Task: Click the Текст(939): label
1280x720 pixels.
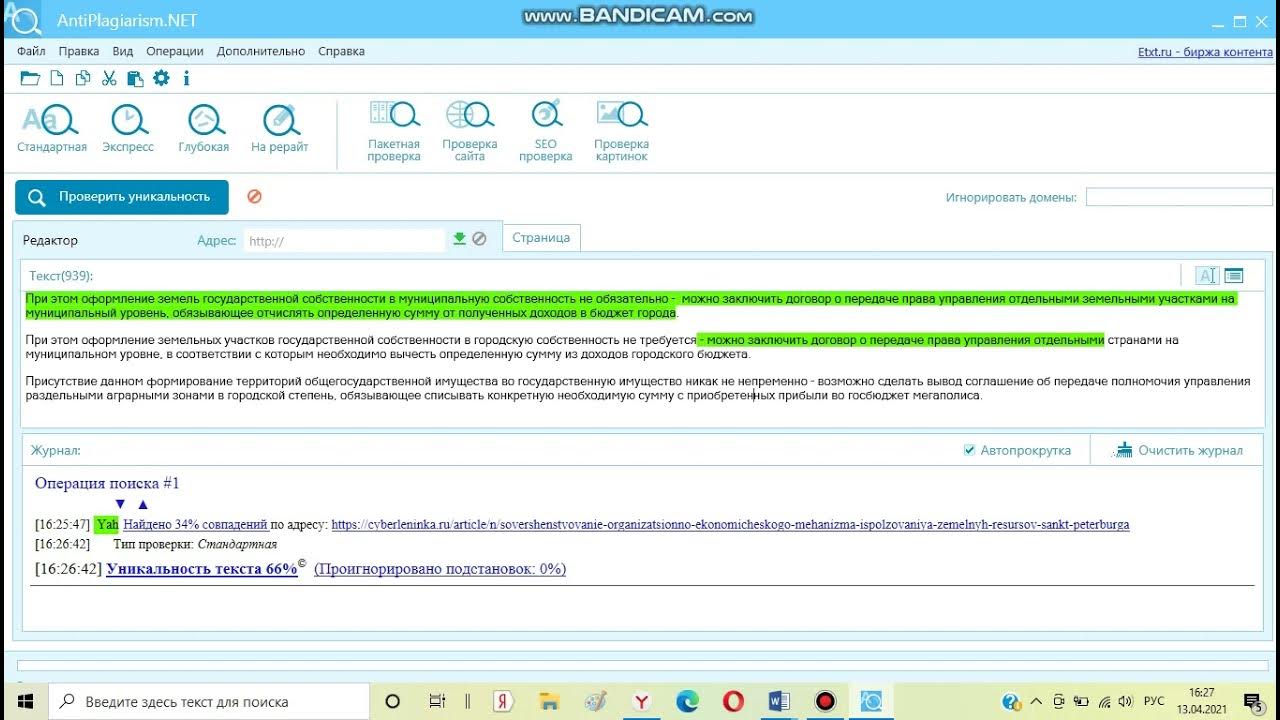Action: pos(61,276)
